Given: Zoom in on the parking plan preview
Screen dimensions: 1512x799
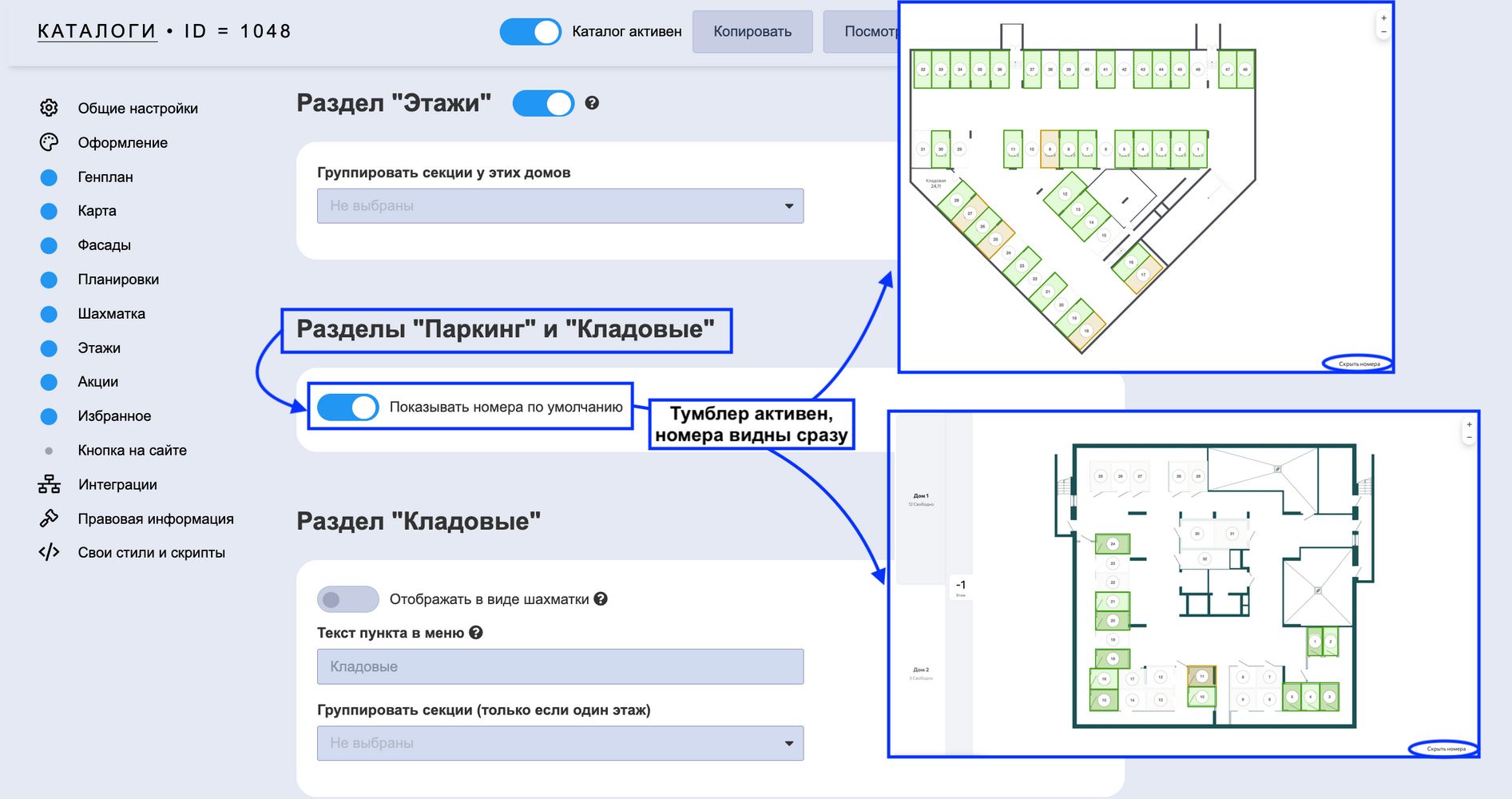Looking at the screenshot, I should (1383, 18).
